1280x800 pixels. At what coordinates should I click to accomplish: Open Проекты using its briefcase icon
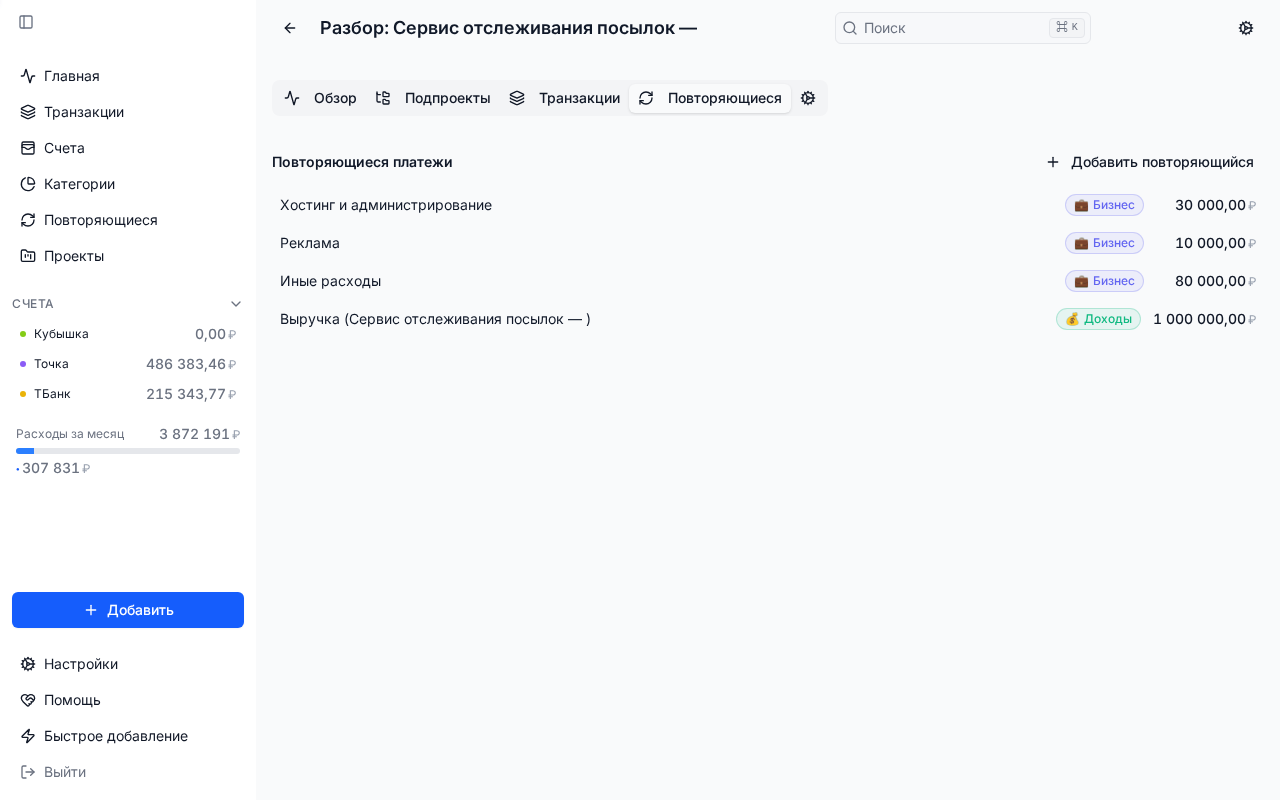coord(28,256)
